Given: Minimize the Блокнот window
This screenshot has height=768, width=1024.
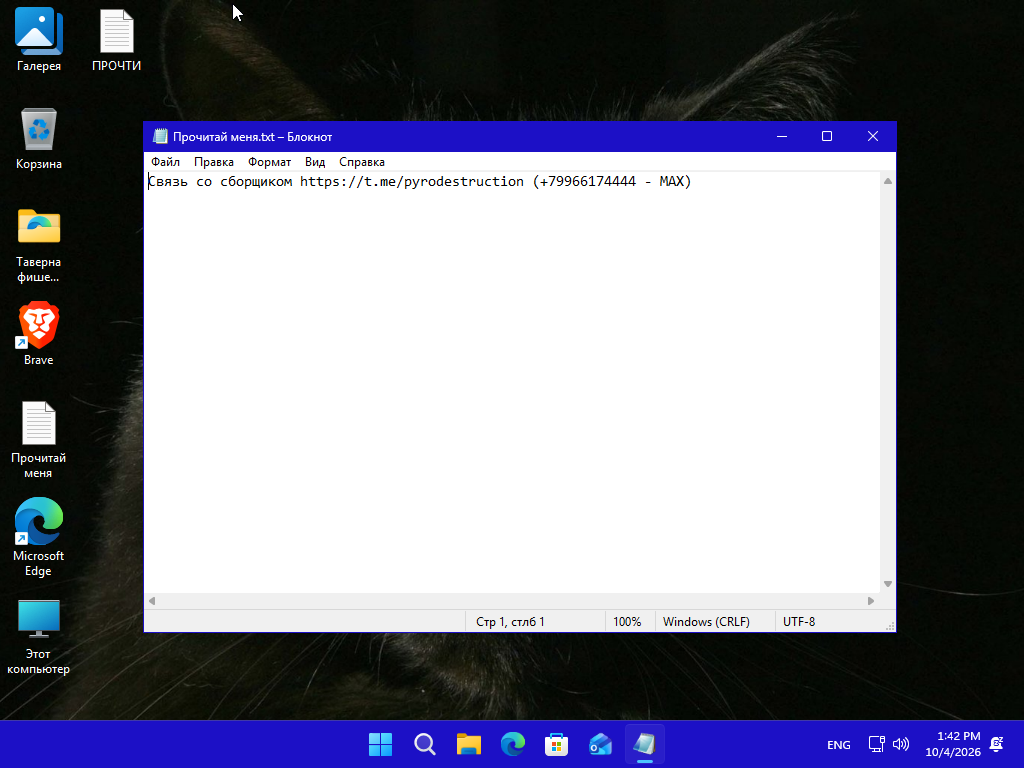Looking at the screenshot, I should coord(782,136).
